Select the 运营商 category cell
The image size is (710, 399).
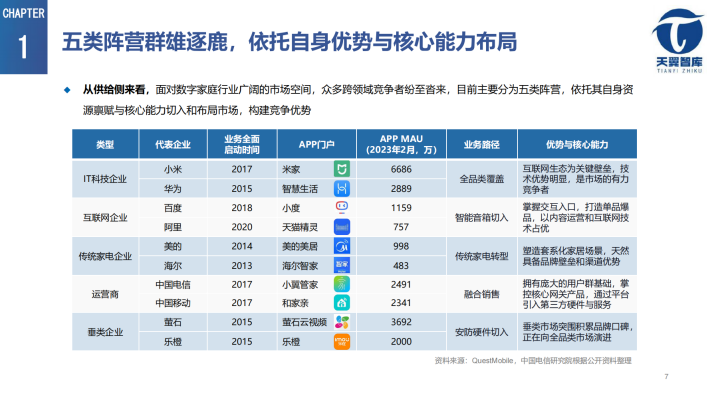tap(105, 294)
